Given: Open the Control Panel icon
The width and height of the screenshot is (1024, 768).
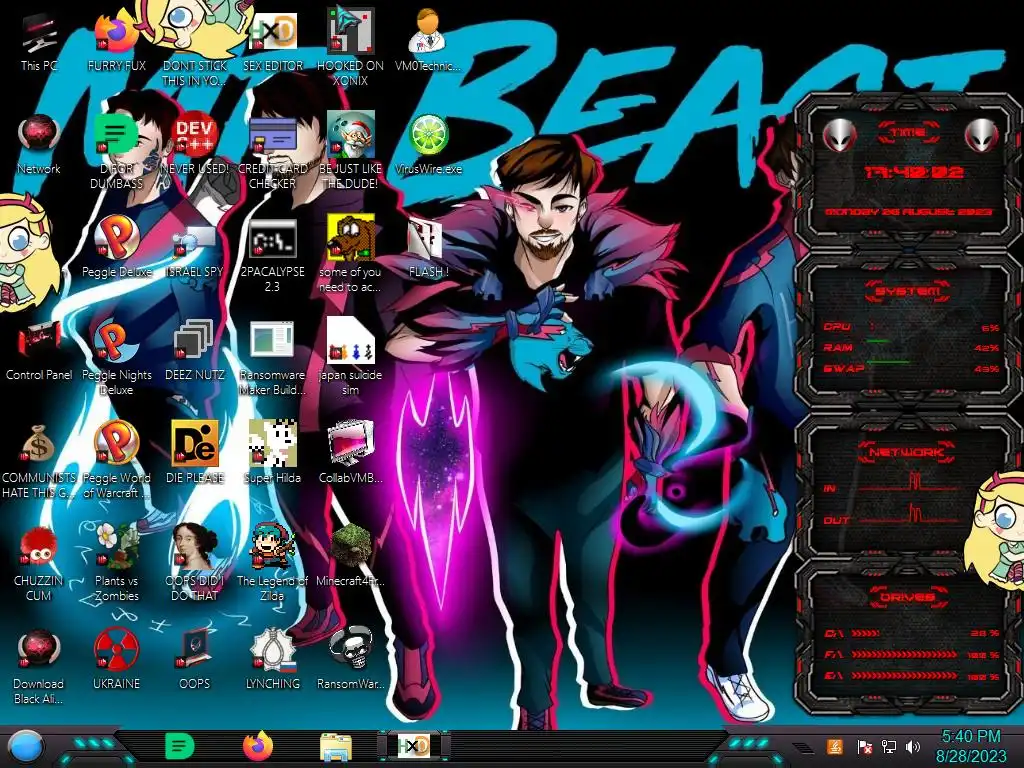Looking at the screenshot, I should 39,351.
